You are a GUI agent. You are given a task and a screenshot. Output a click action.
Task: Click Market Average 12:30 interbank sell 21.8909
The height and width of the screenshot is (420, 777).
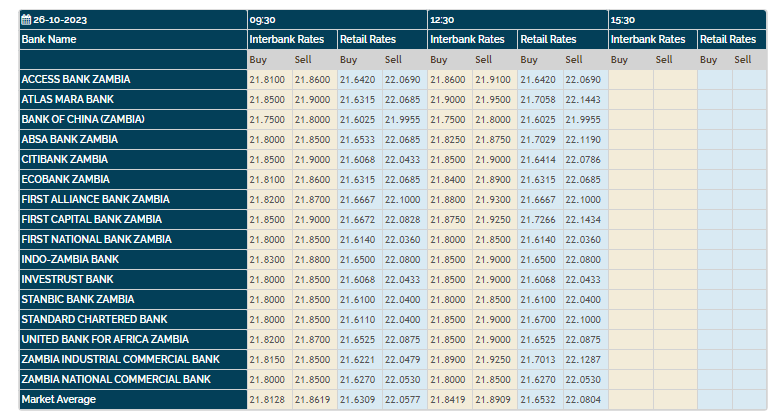493,400
